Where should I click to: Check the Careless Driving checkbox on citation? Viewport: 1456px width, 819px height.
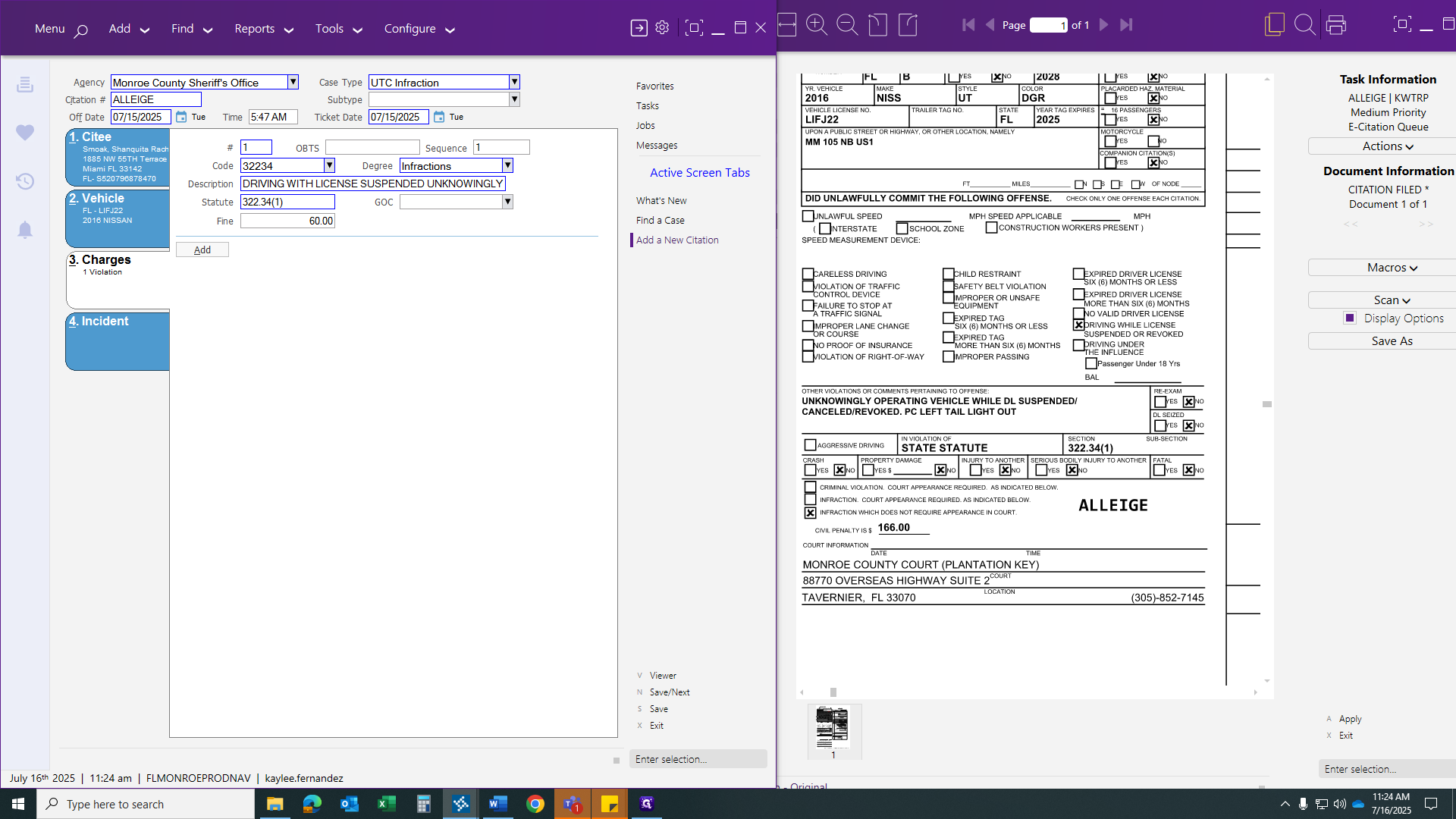point(808,274)
